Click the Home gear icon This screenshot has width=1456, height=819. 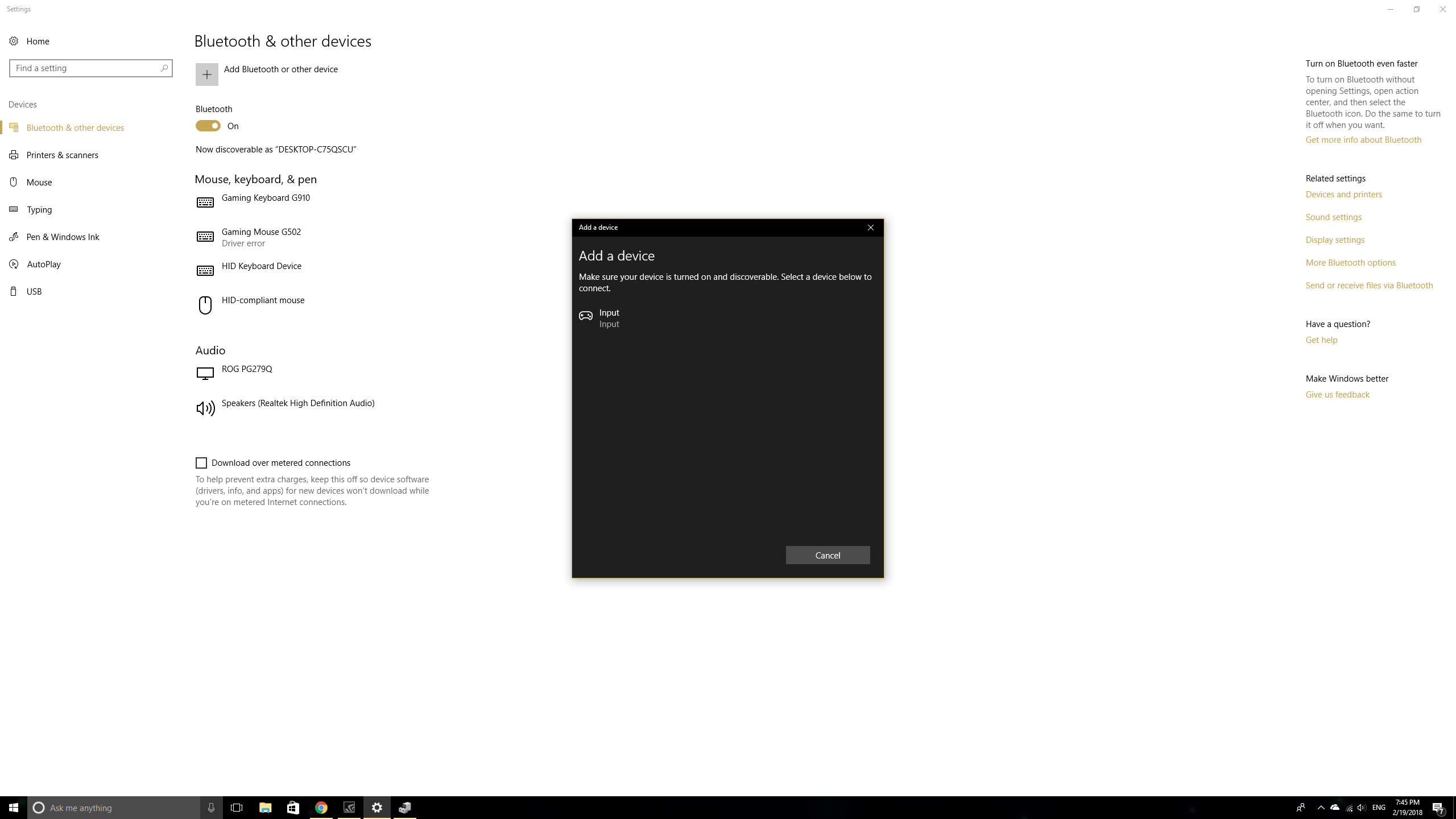click(14, 41)
